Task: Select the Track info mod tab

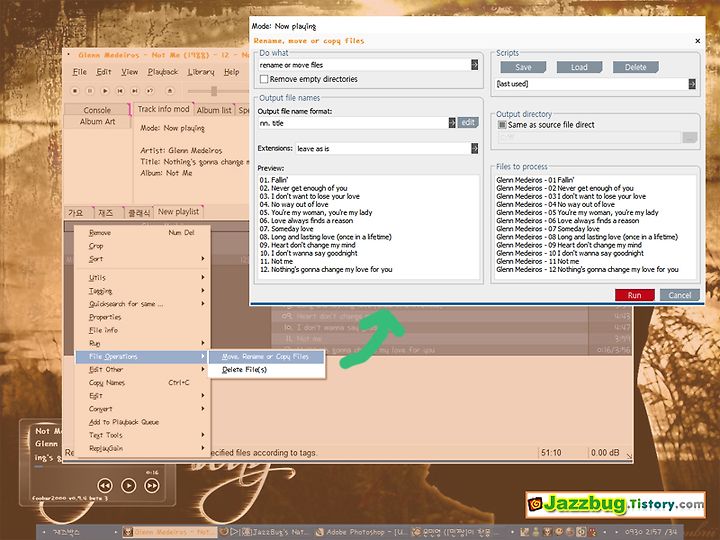Action: [163, 109]
